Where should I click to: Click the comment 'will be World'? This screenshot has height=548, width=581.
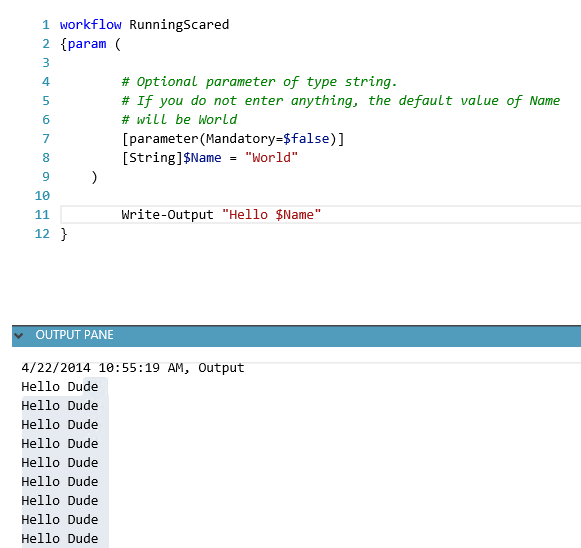coord(179,120)
